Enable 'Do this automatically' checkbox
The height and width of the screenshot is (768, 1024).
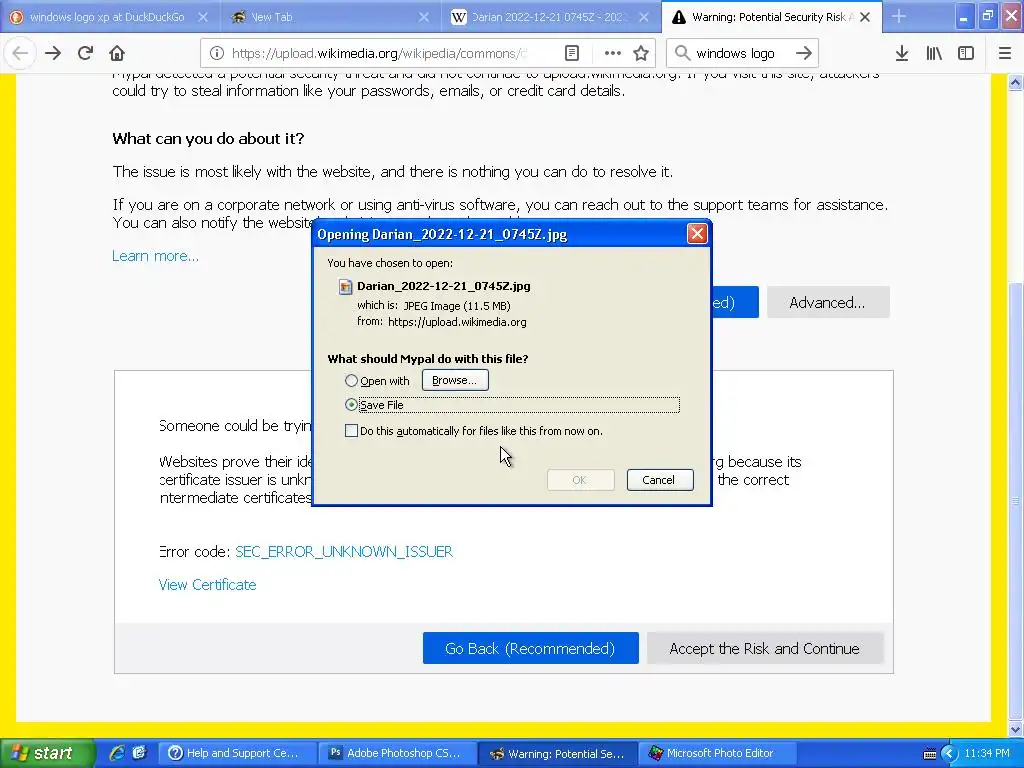click(x=351, y=430)
